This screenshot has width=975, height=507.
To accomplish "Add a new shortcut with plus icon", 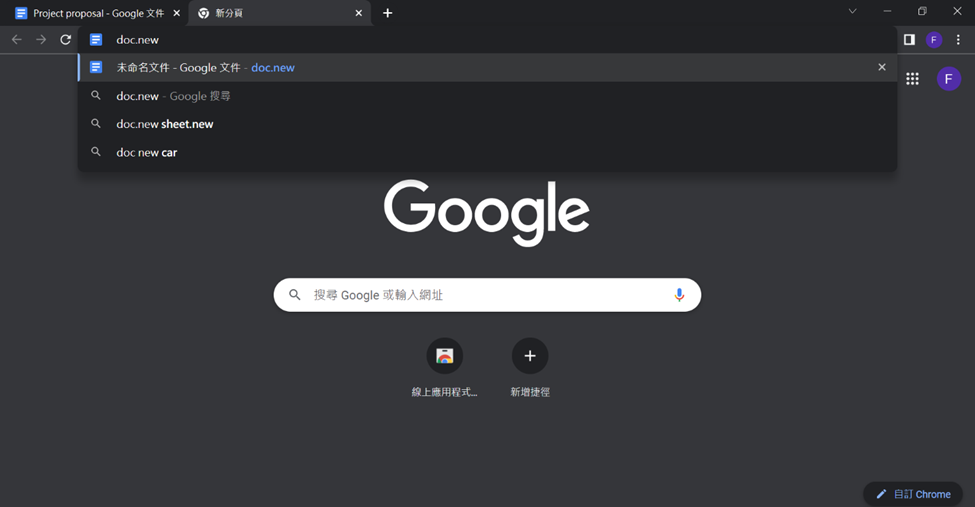I will pos(530,356).
